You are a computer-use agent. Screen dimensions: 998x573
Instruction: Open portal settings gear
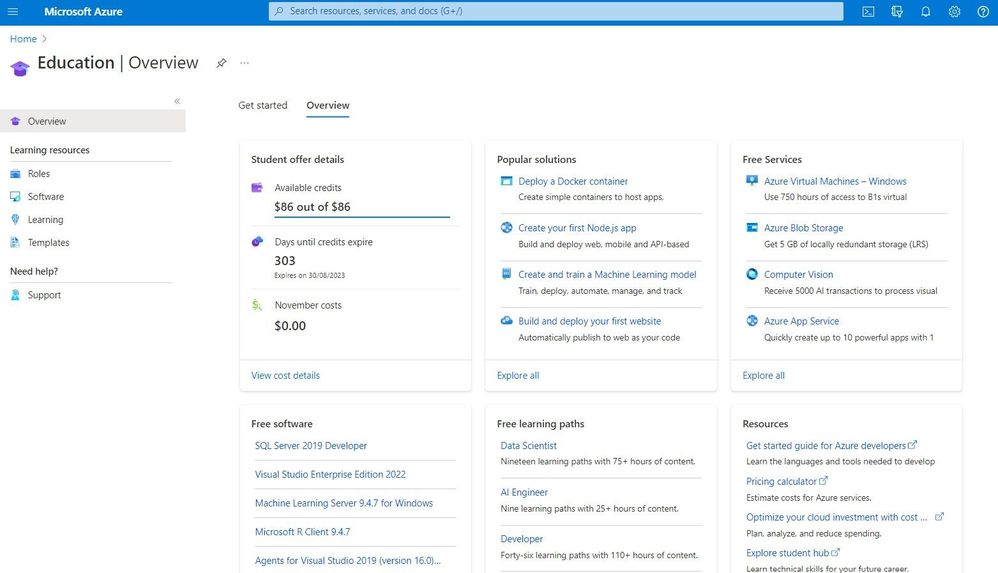click(x=954, y=11)
